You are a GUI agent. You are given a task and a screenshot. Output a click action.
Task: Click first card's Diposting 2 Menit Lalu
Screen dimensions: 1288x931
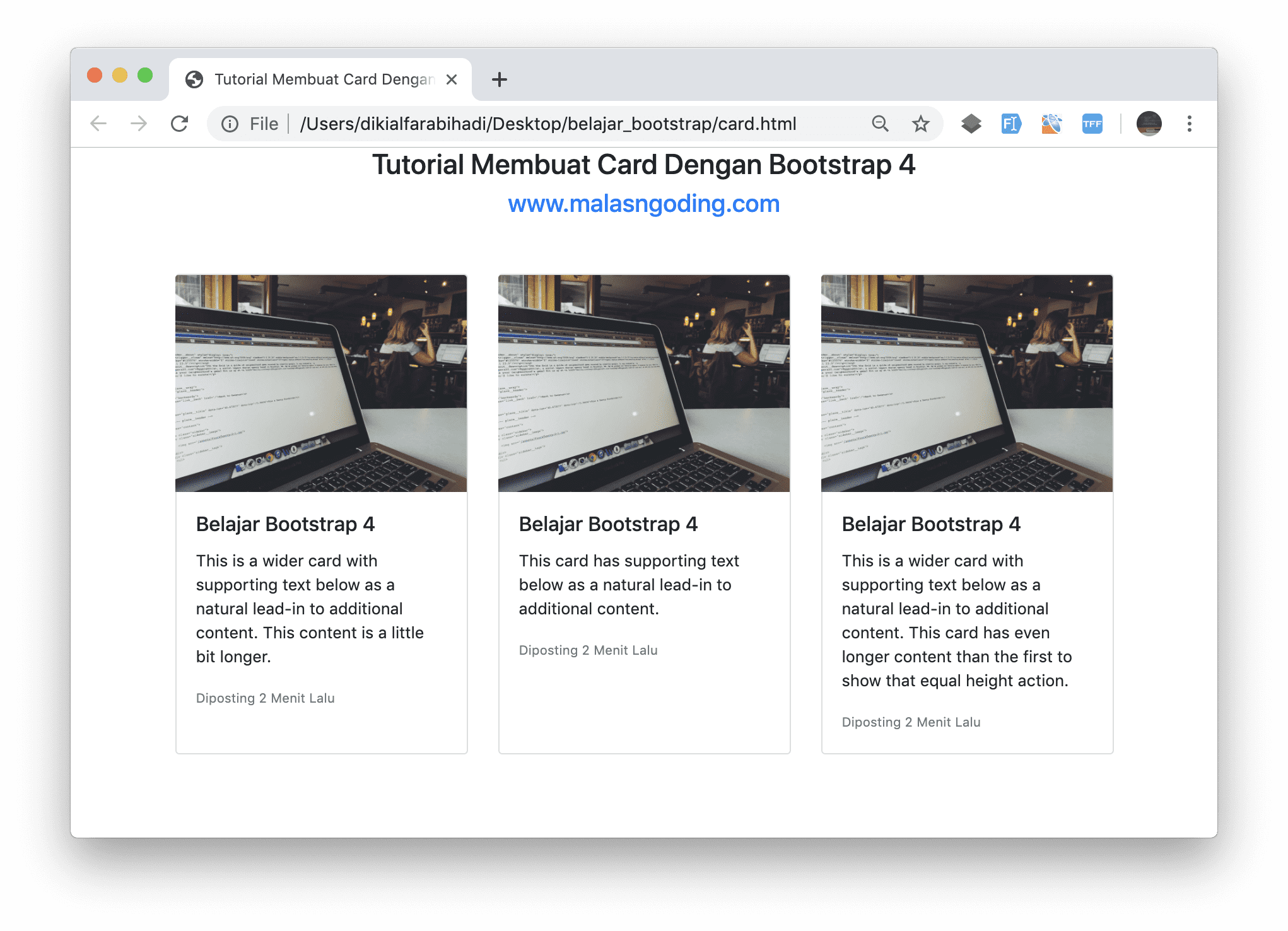[265, 698]
